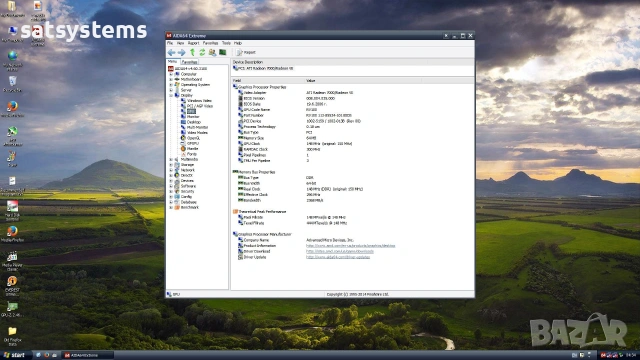
Task: Switch to the Favorites tab in sidebar
Action: tap(189, 62)
